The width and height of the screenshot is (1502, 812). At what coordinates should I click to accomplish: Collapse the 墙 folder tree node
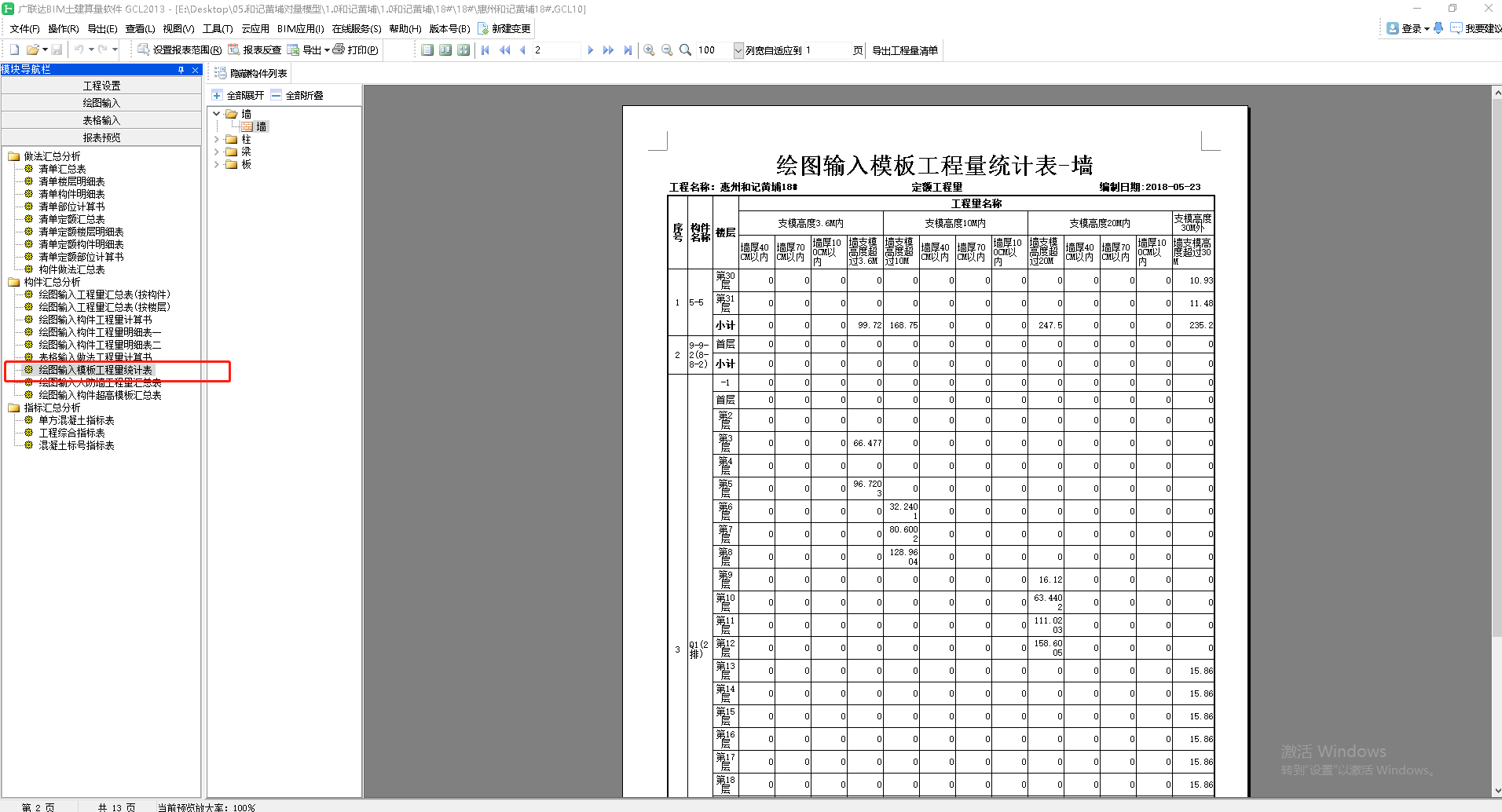tap(217, 114)
